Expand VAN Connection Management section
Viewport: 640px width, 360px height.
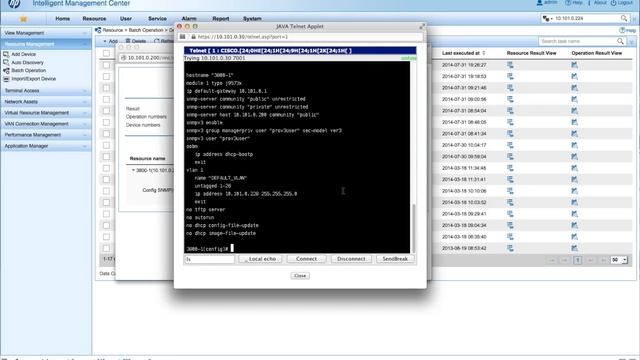46,123
